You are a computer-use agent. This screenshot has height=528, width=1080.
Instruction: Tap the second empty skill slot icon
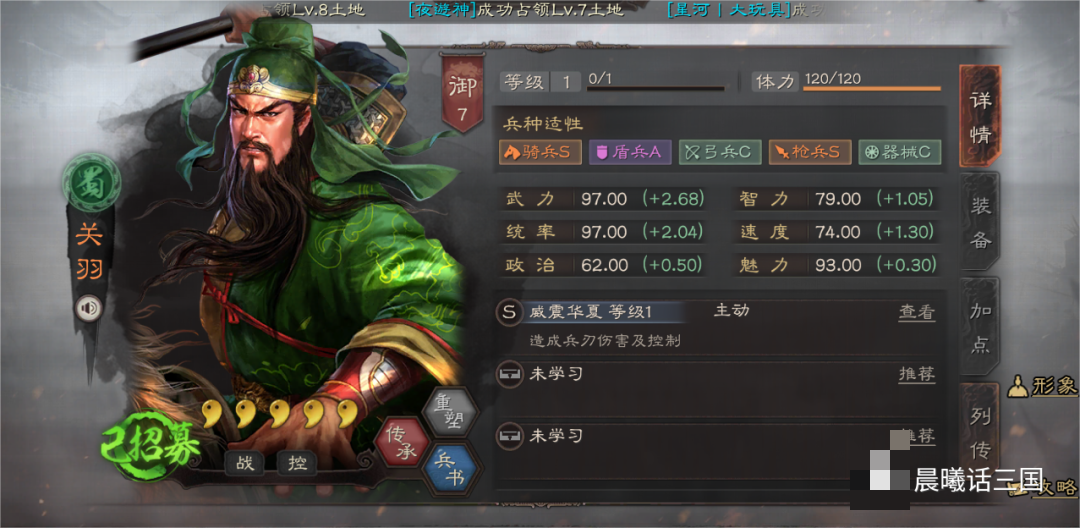coord(509,436)
